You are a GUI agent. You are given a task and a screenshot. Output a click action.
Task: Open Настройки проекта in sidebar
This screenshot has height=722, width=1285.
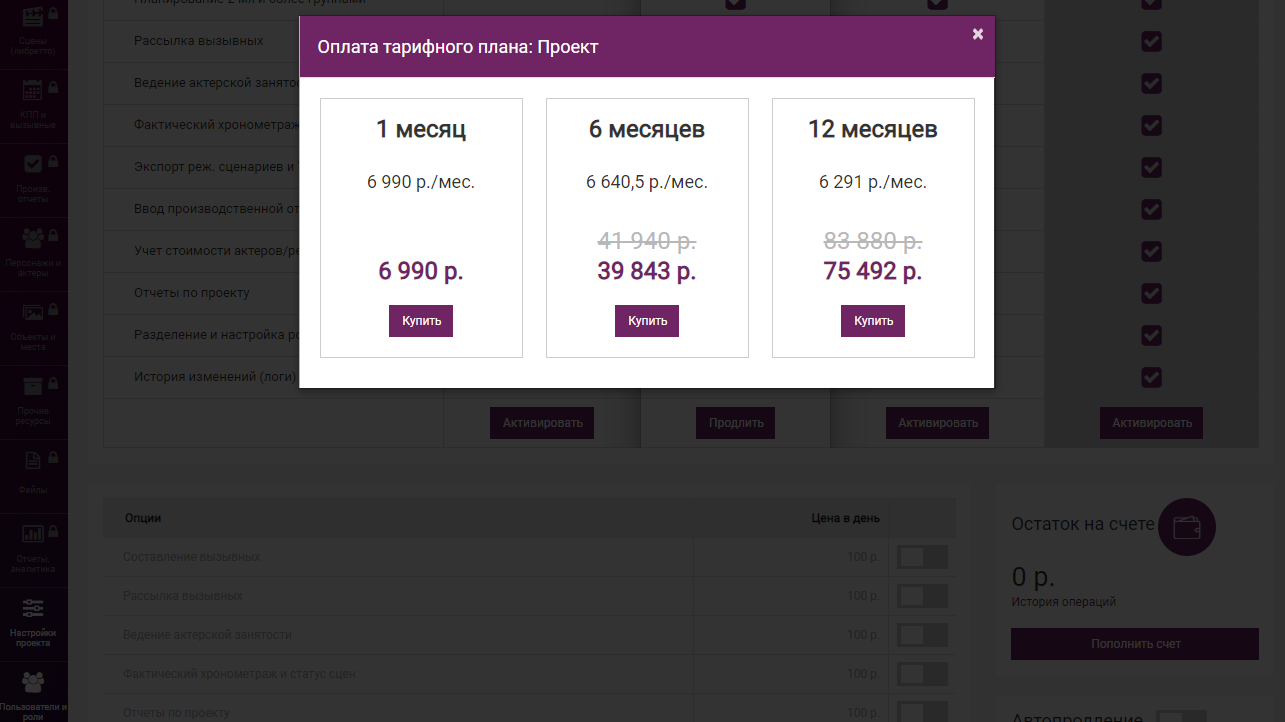tap(34, 623)
